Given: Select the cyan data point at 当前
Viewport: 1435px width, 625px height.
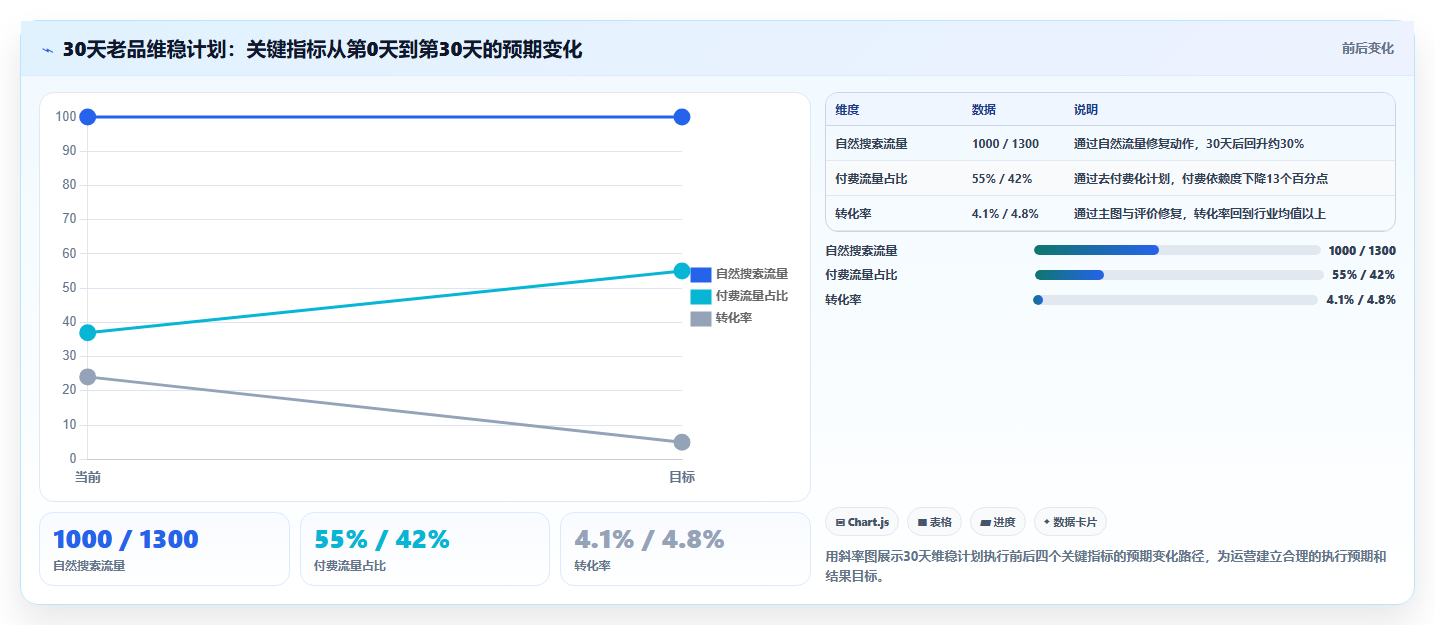Looking at the screenshot, I should click(88, 332).
